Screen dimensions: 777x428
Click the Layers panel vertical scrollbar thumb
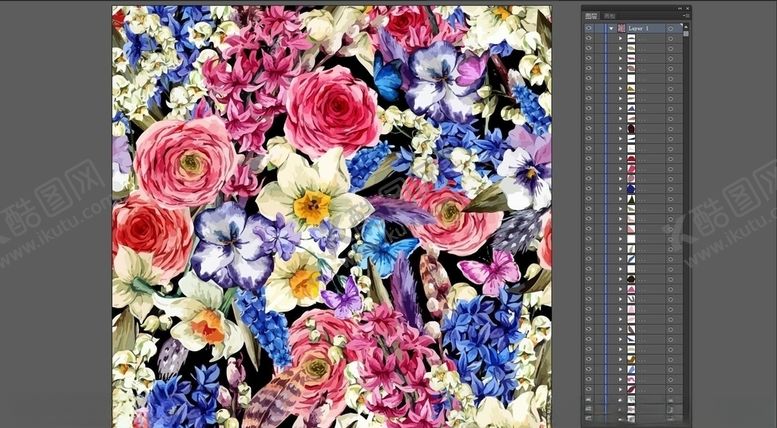pos(685,32)
